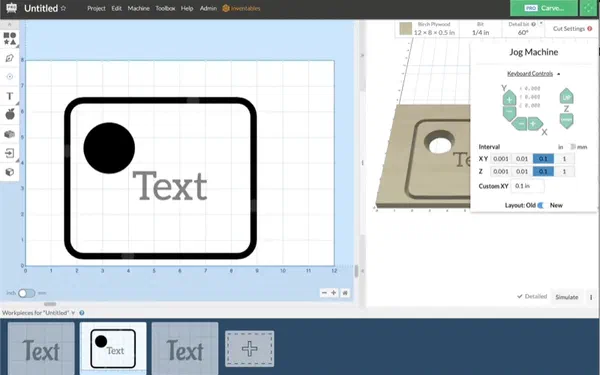Click the Cut Settings warning icon

590,28
